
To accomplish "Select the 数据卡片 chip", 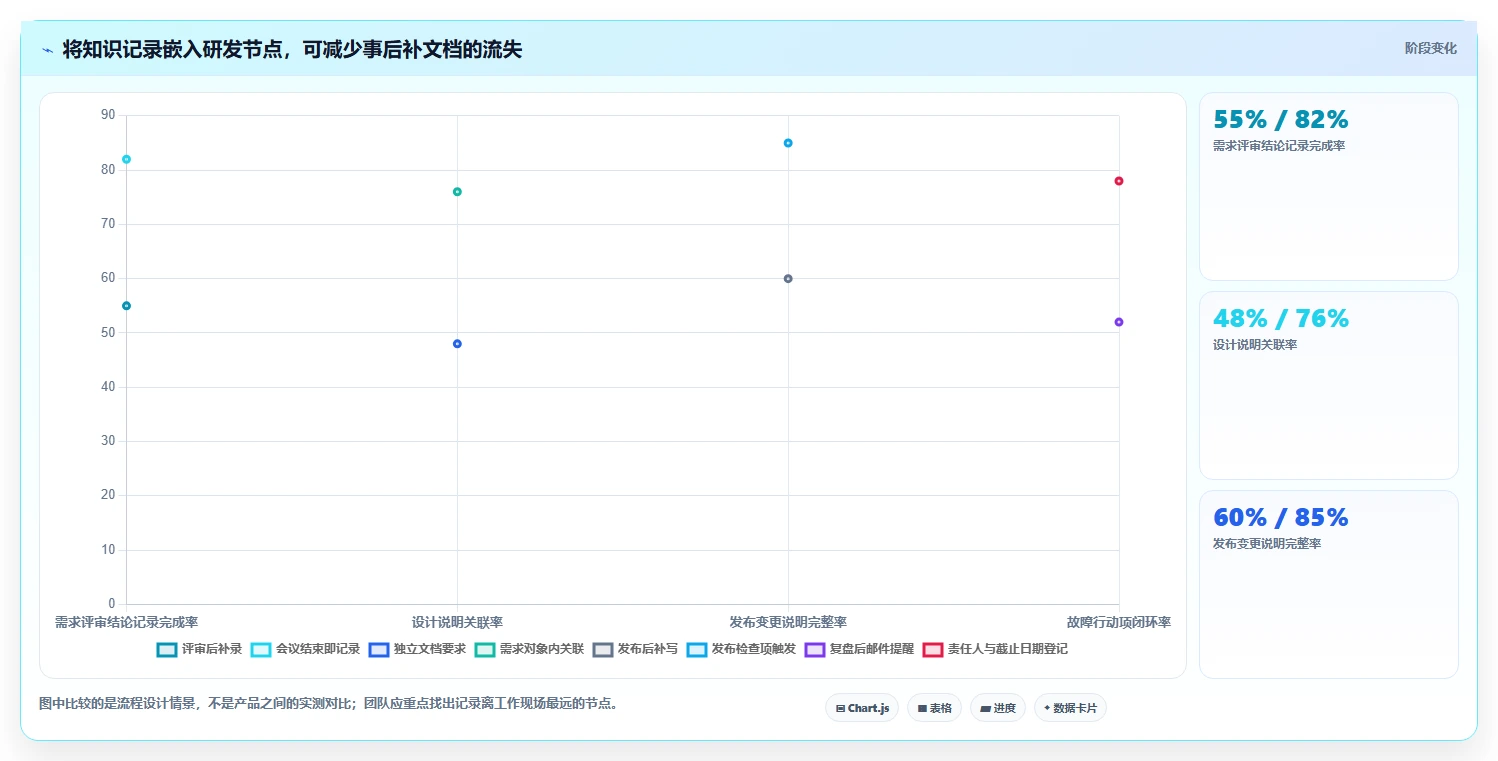I will [x=1070, y=708].
